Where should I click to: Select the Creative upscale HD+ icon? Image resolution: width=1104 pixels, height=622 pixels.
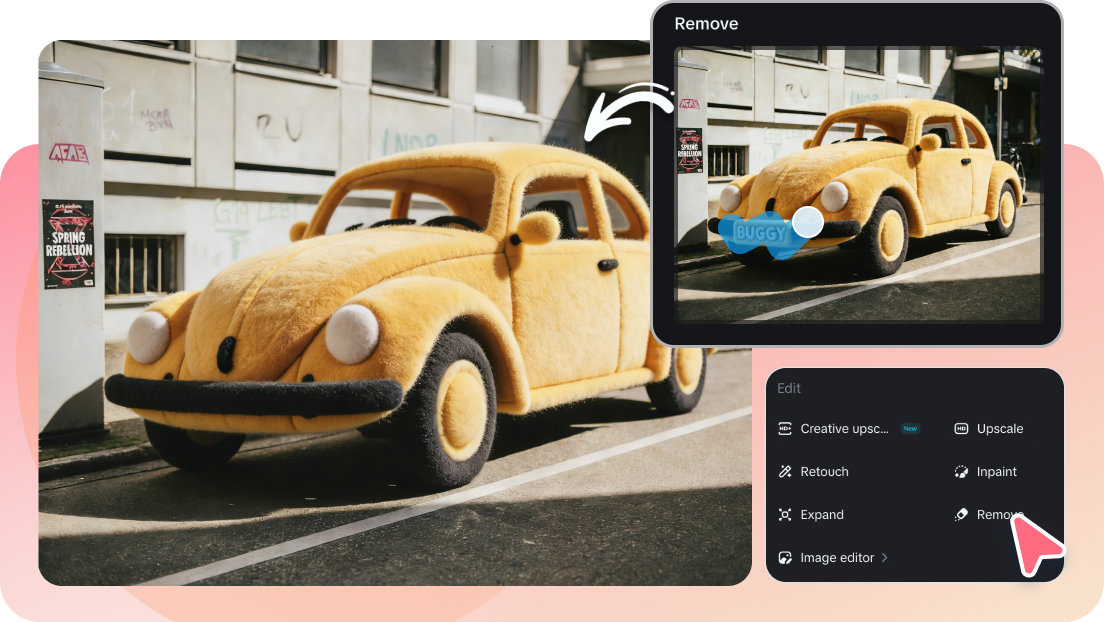click(785, 428)
